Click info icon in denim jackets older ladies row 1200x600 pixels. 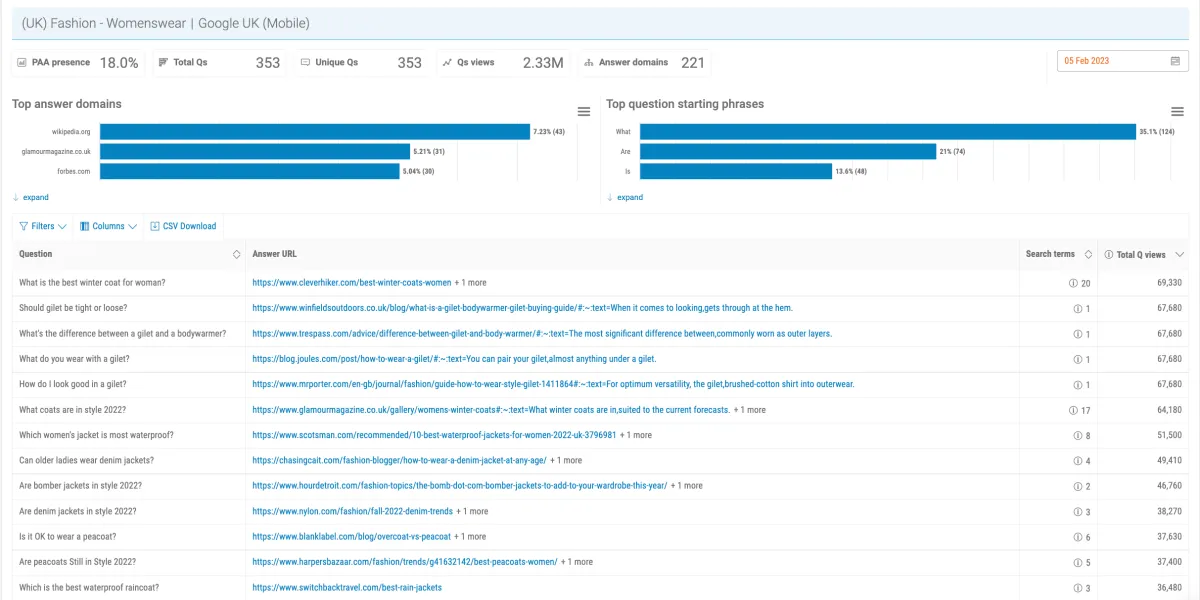pyautogui.click(x=1078, y=461)
